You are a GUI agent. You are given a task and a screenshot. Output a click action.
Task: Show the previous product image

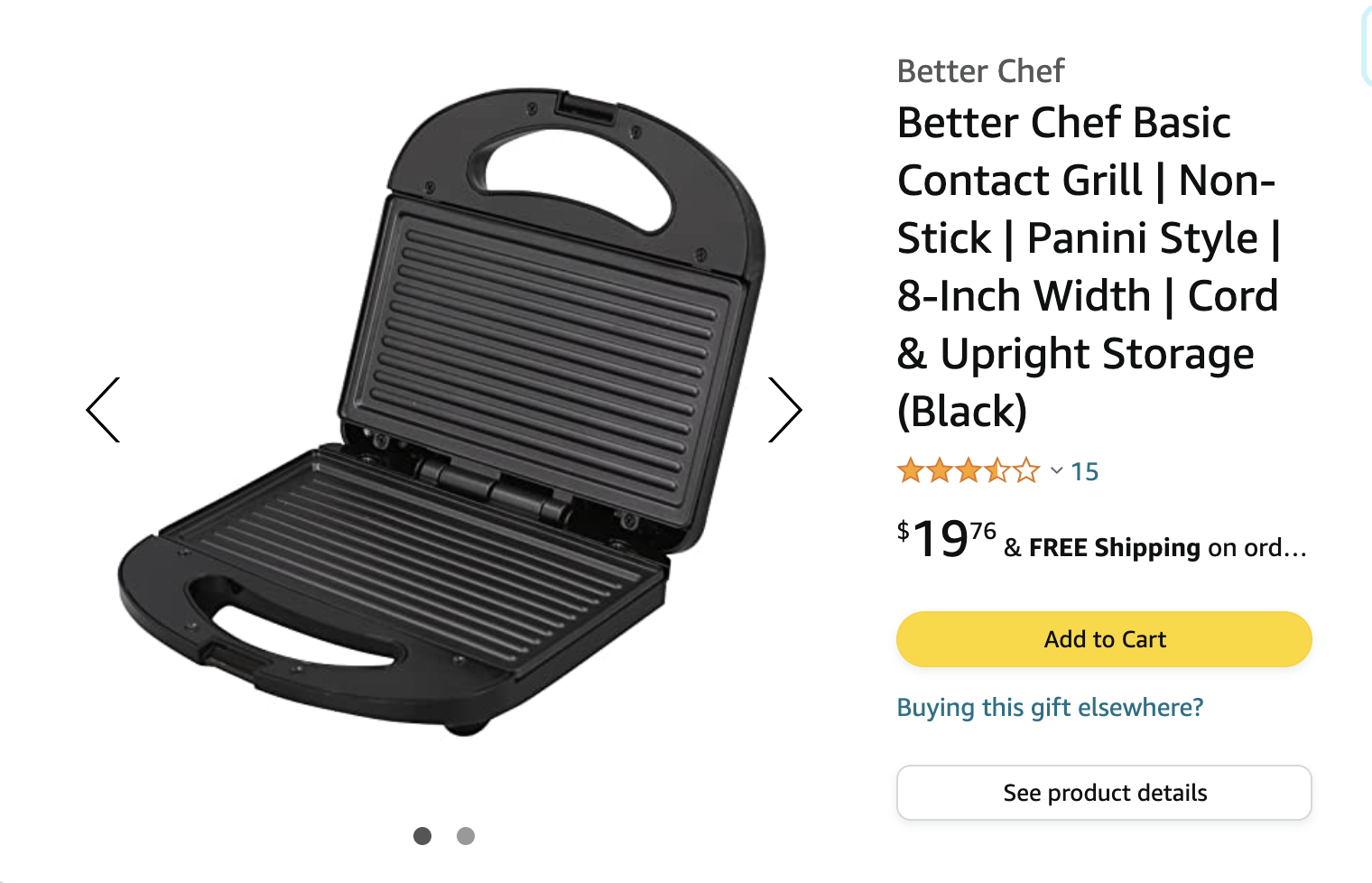click(103, 410)
